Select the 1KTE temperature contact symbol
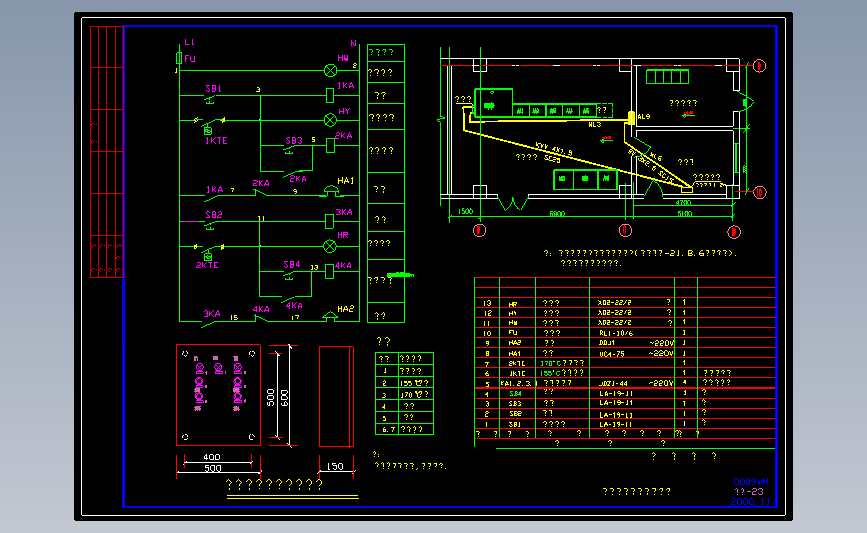The image size is (867, 533). 208,125
